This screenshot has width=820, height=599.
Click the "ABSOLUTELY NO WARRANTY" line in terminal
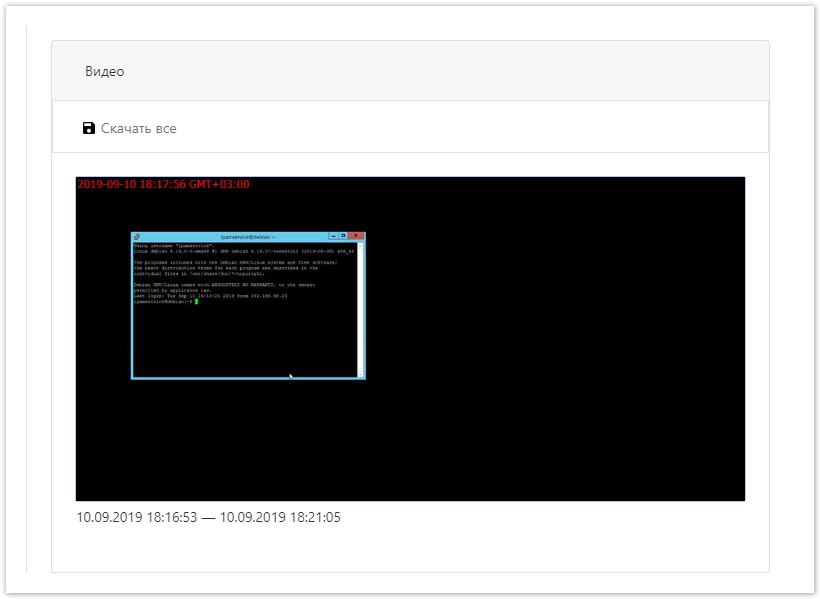click(x=230, y=284)
